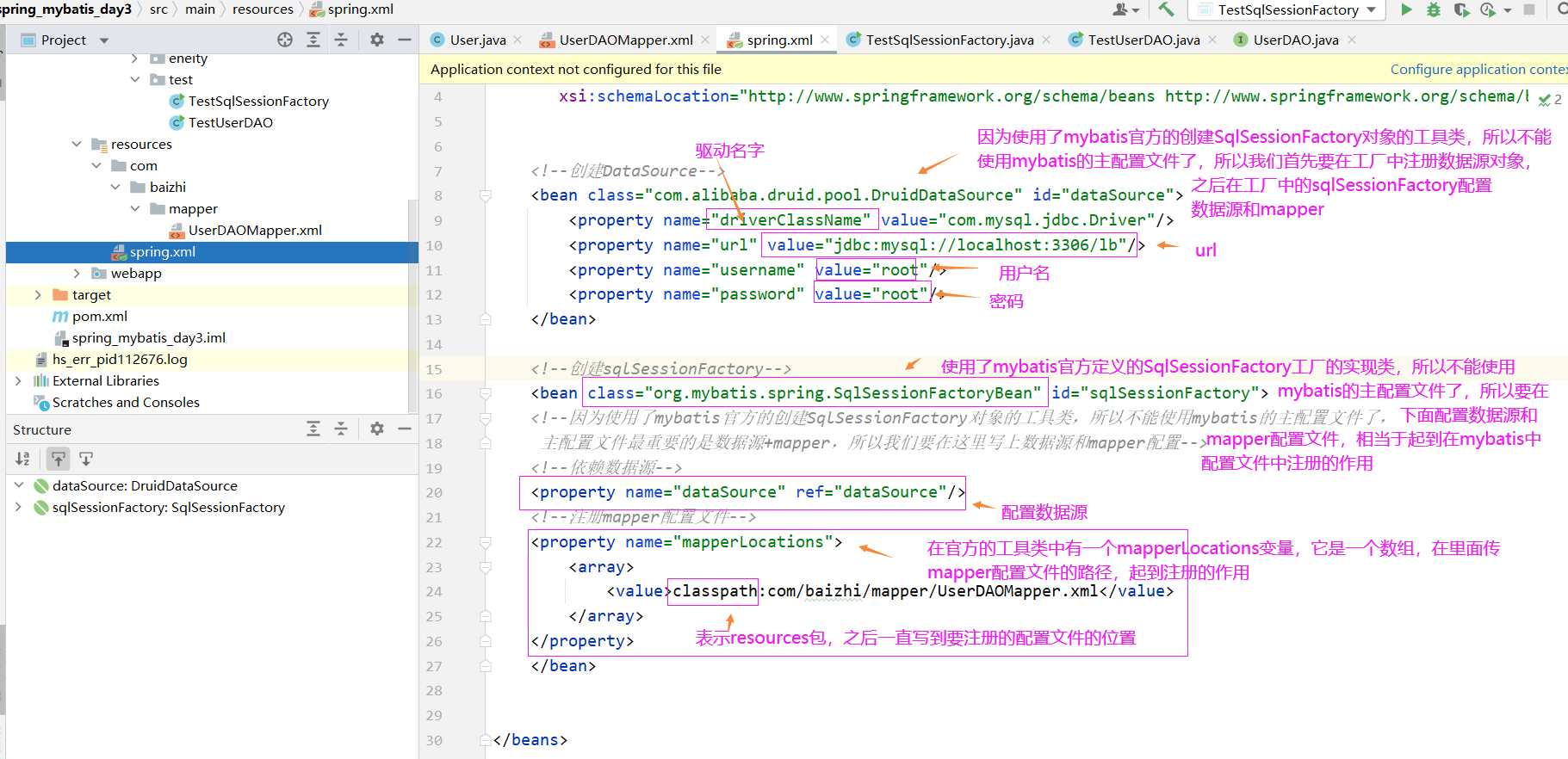Toggle autoscroll to source in Structure

pyautogui.click(x=59, y=459)
